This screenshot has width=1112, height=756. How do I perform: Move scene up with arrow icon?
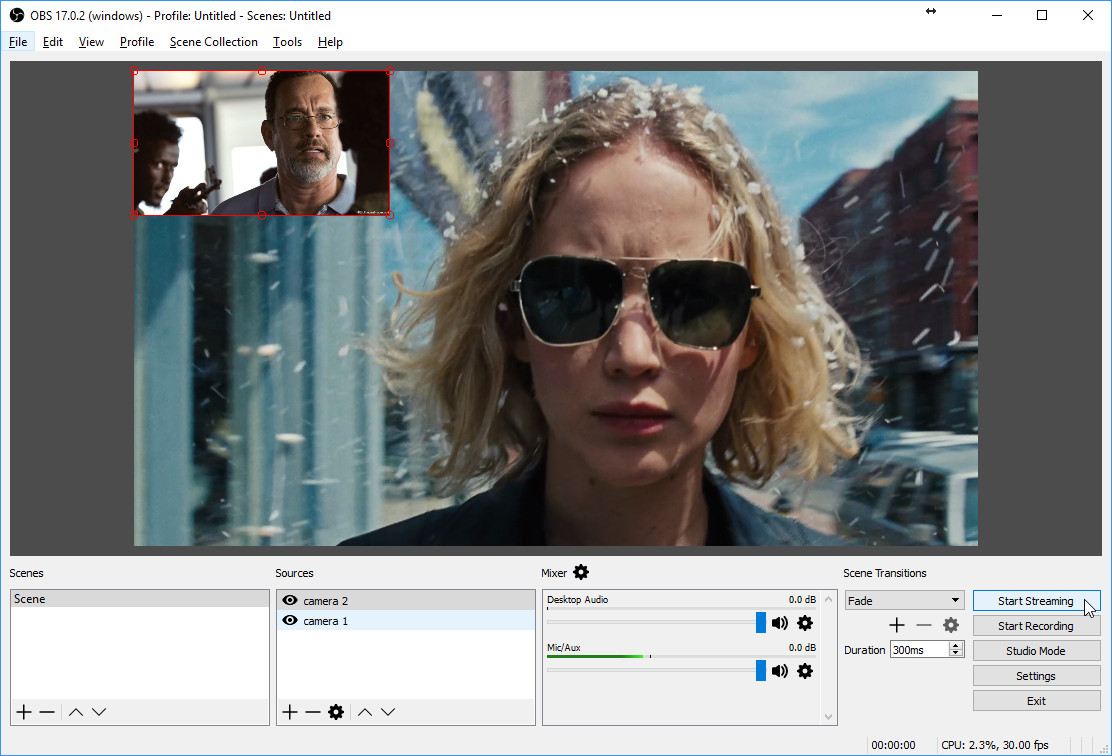click(x=76, y=712)
